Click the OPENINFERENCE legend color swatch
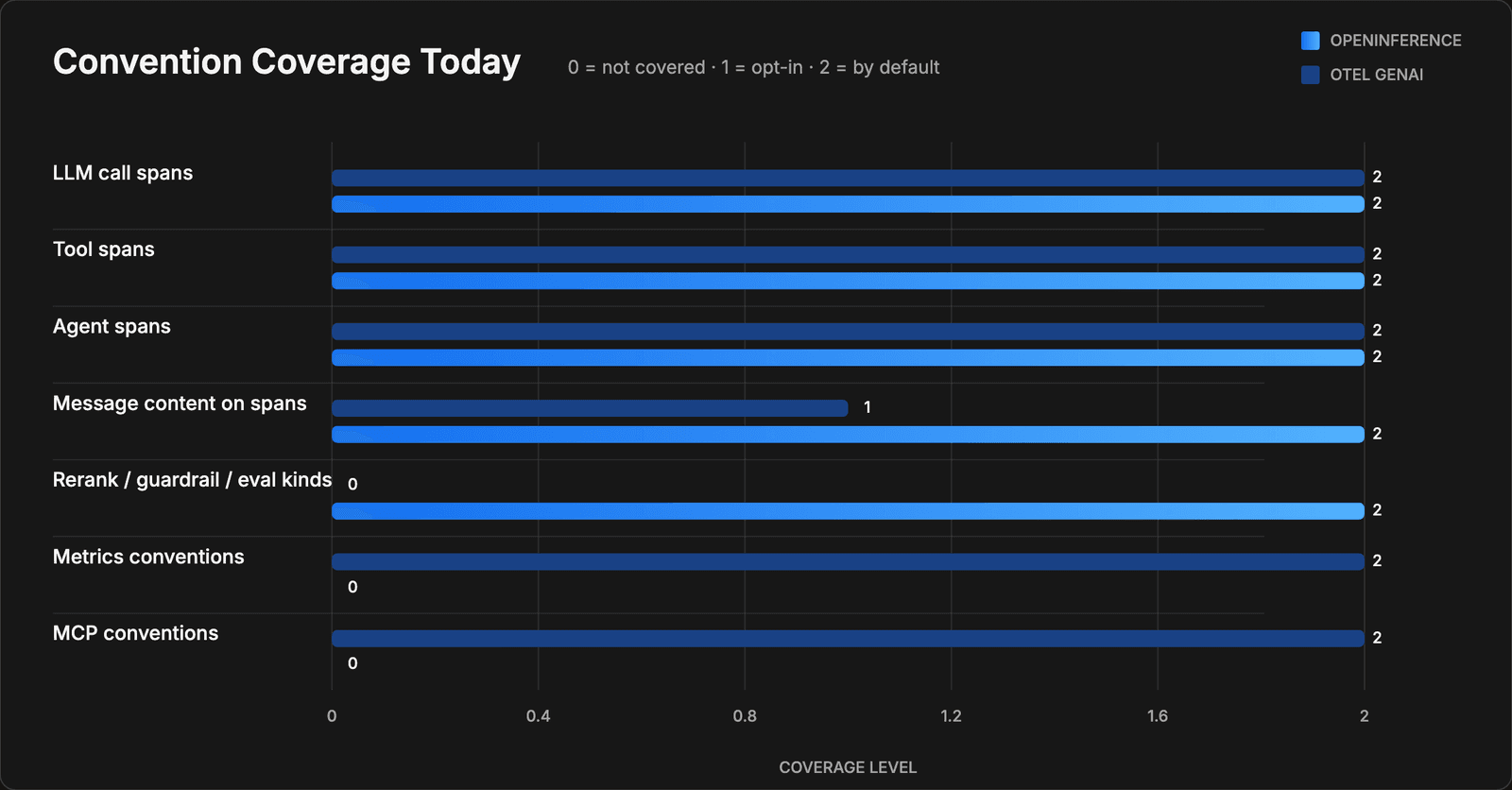1512x790 pixels. point(1310,41)
